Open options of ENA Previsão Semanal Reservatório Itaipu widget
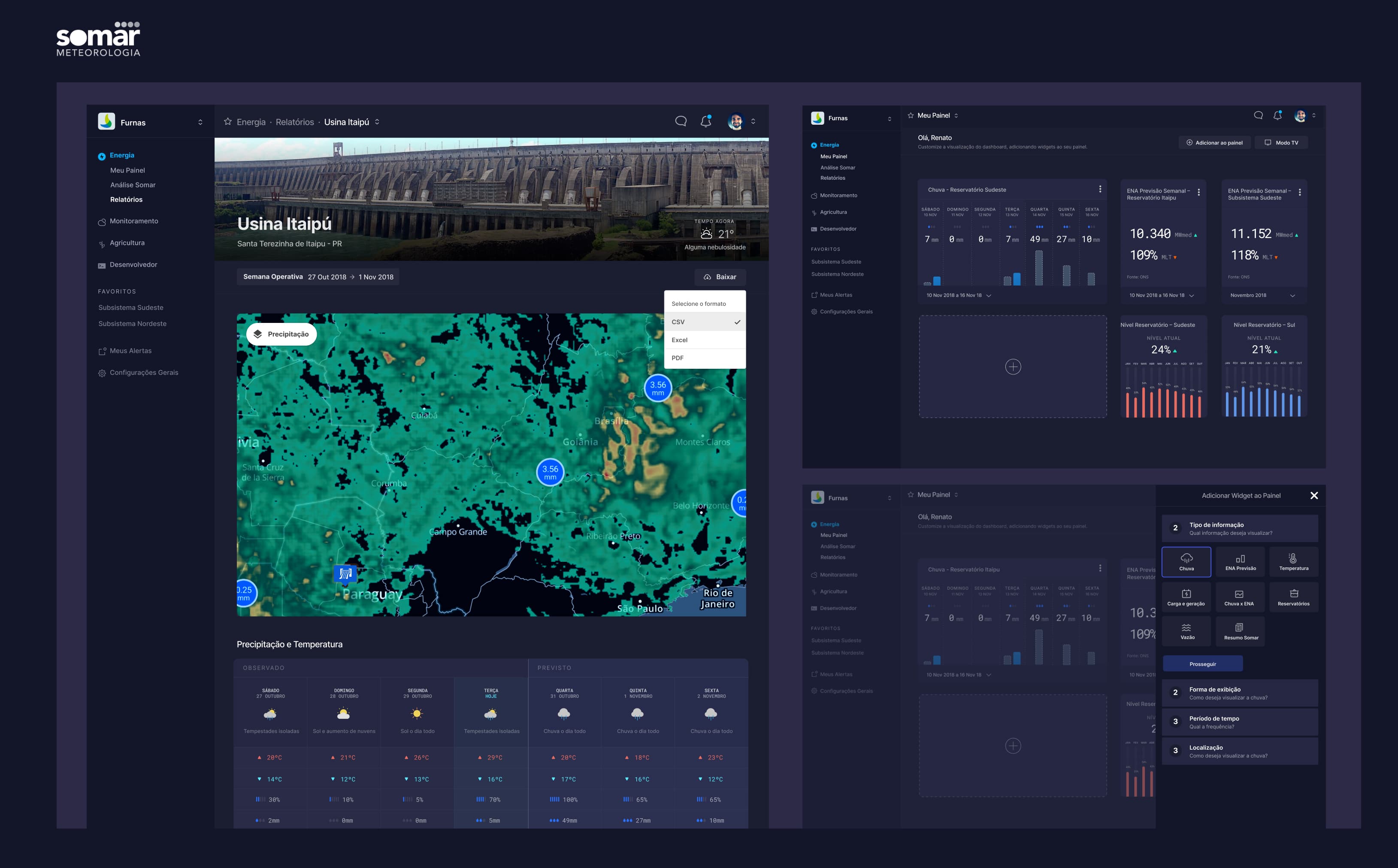The image size is (1398, 868). point(1199,192)
